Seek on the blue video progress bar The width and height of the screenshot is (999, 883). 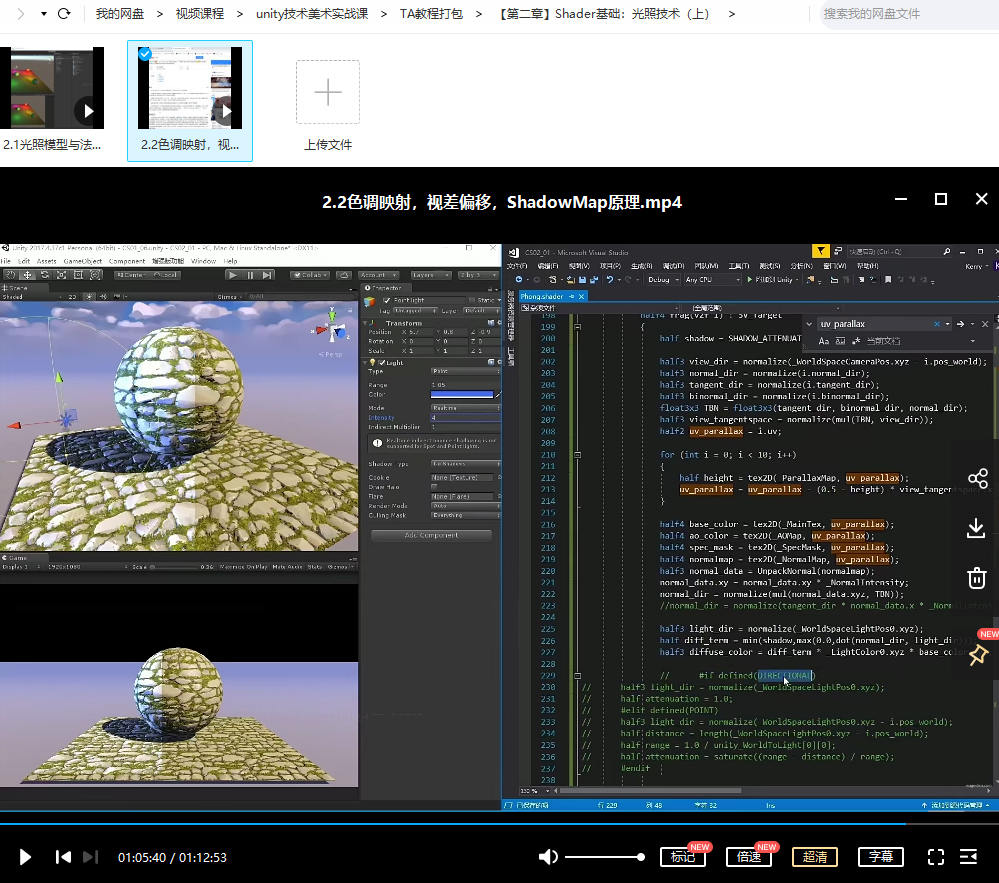coord(453,824)
